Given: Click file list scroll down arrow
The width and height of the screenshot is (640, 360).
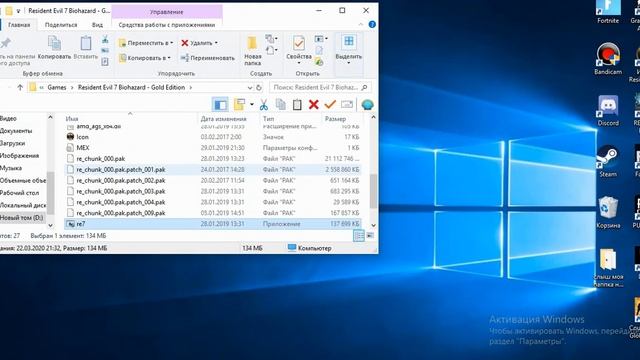Looking at the screenshot, I should 373,225.
